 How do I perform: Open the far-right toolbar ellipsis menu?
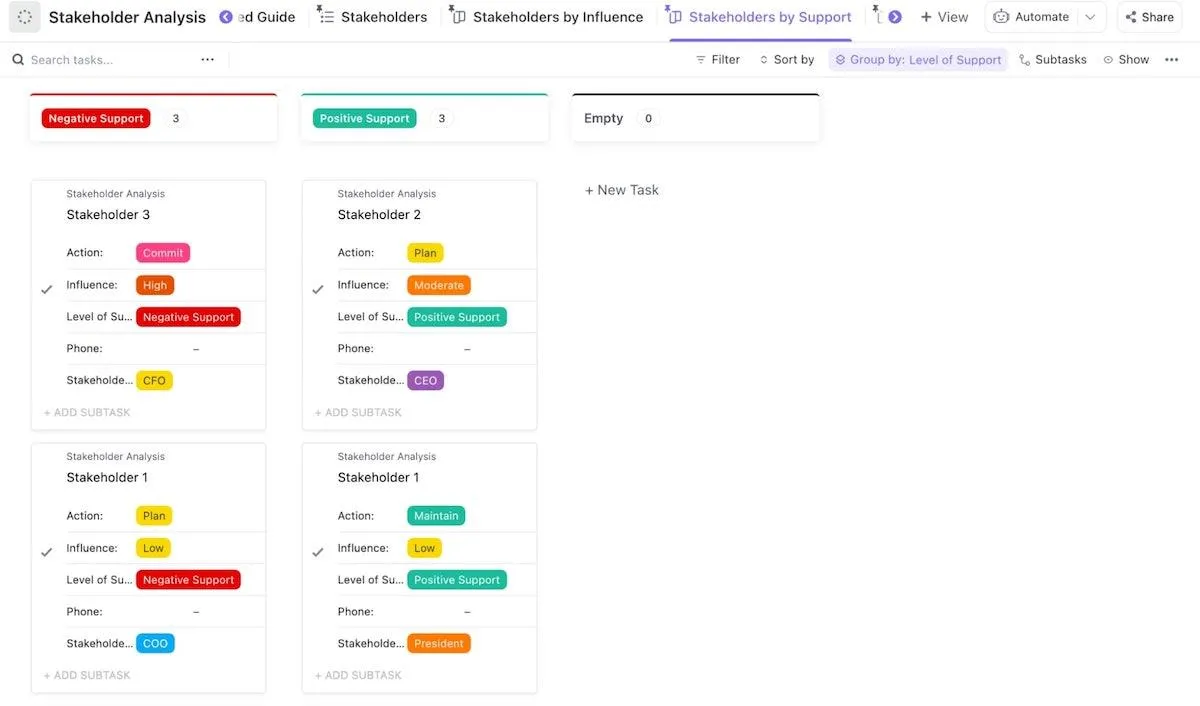(1172, 60)
